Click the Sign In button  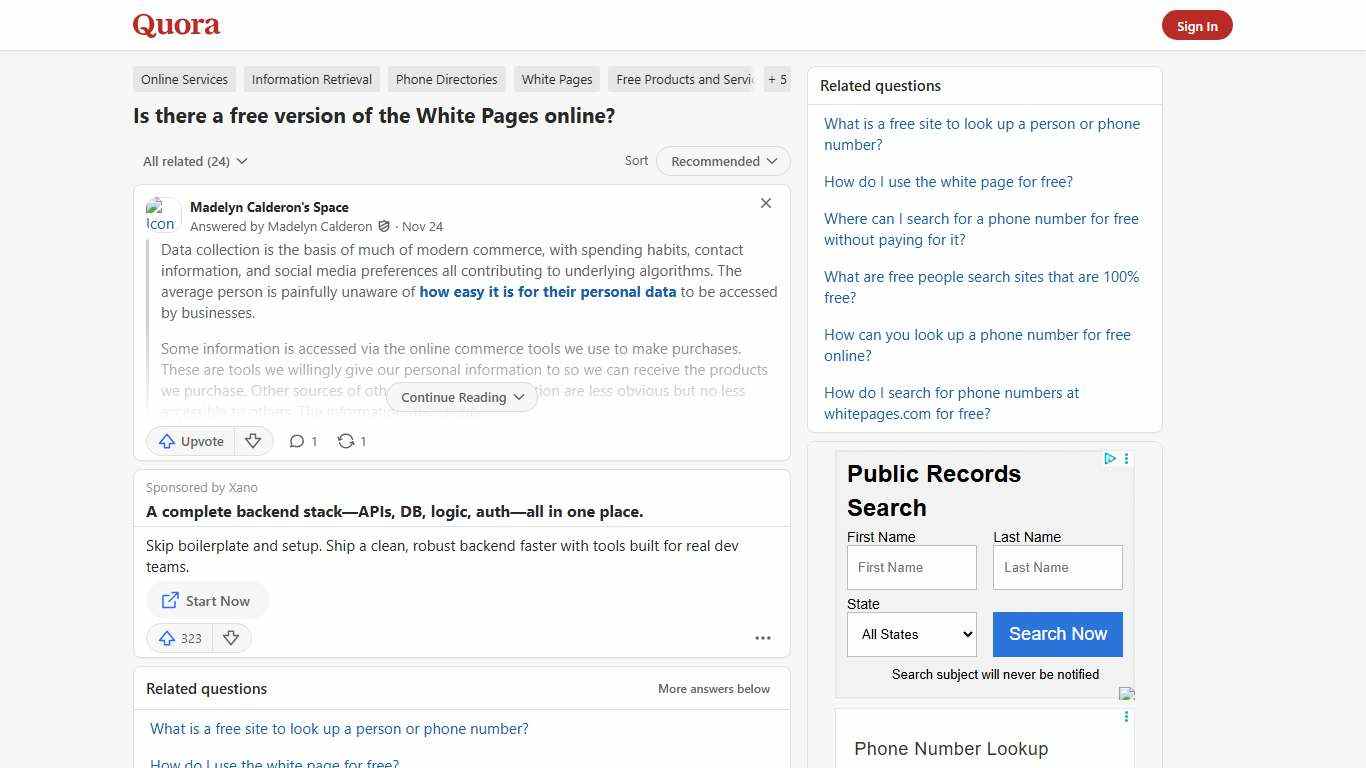pos(1197,25)
